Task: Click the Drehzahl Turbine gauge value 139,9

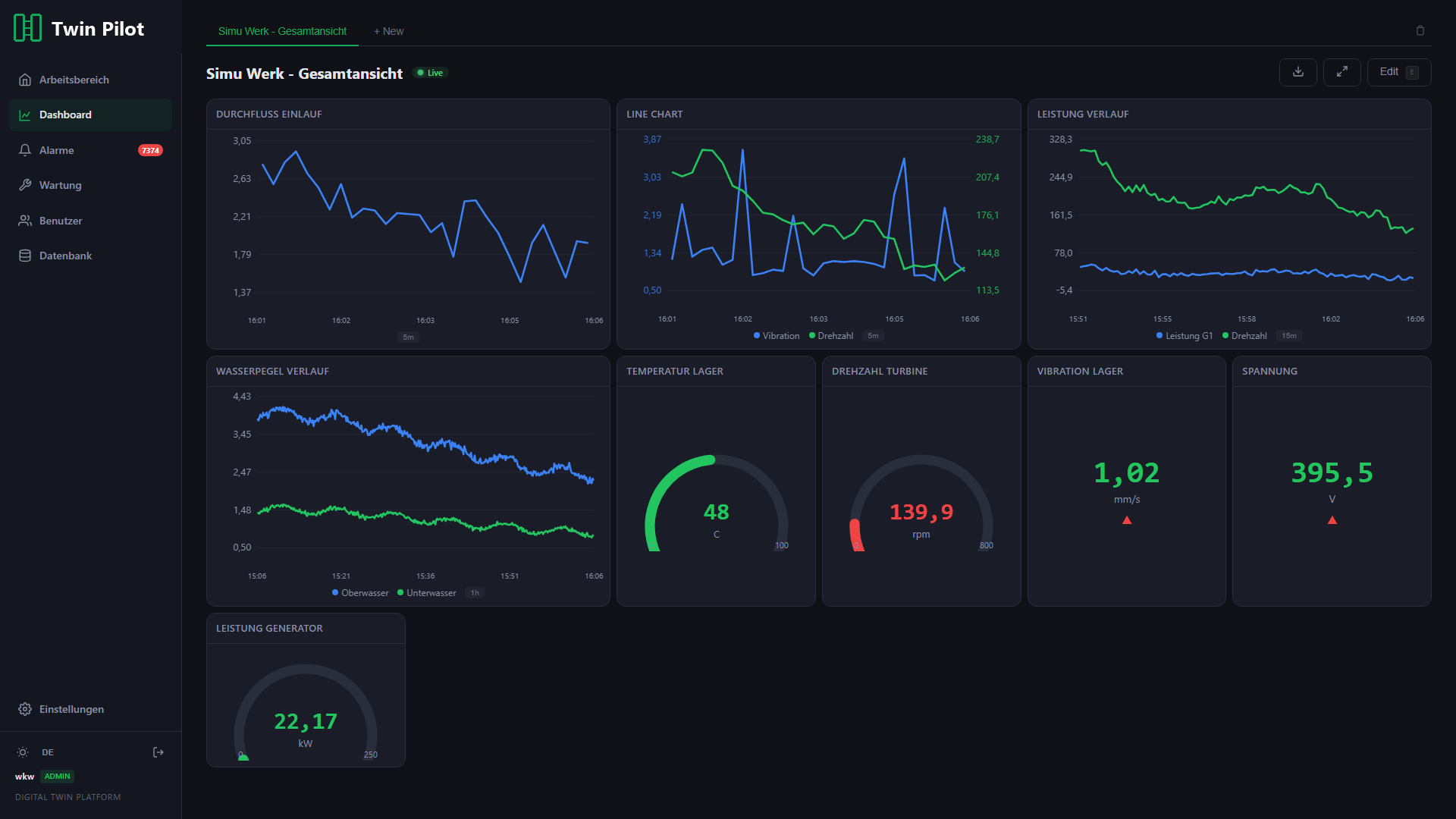Action: tap(921, 513)
